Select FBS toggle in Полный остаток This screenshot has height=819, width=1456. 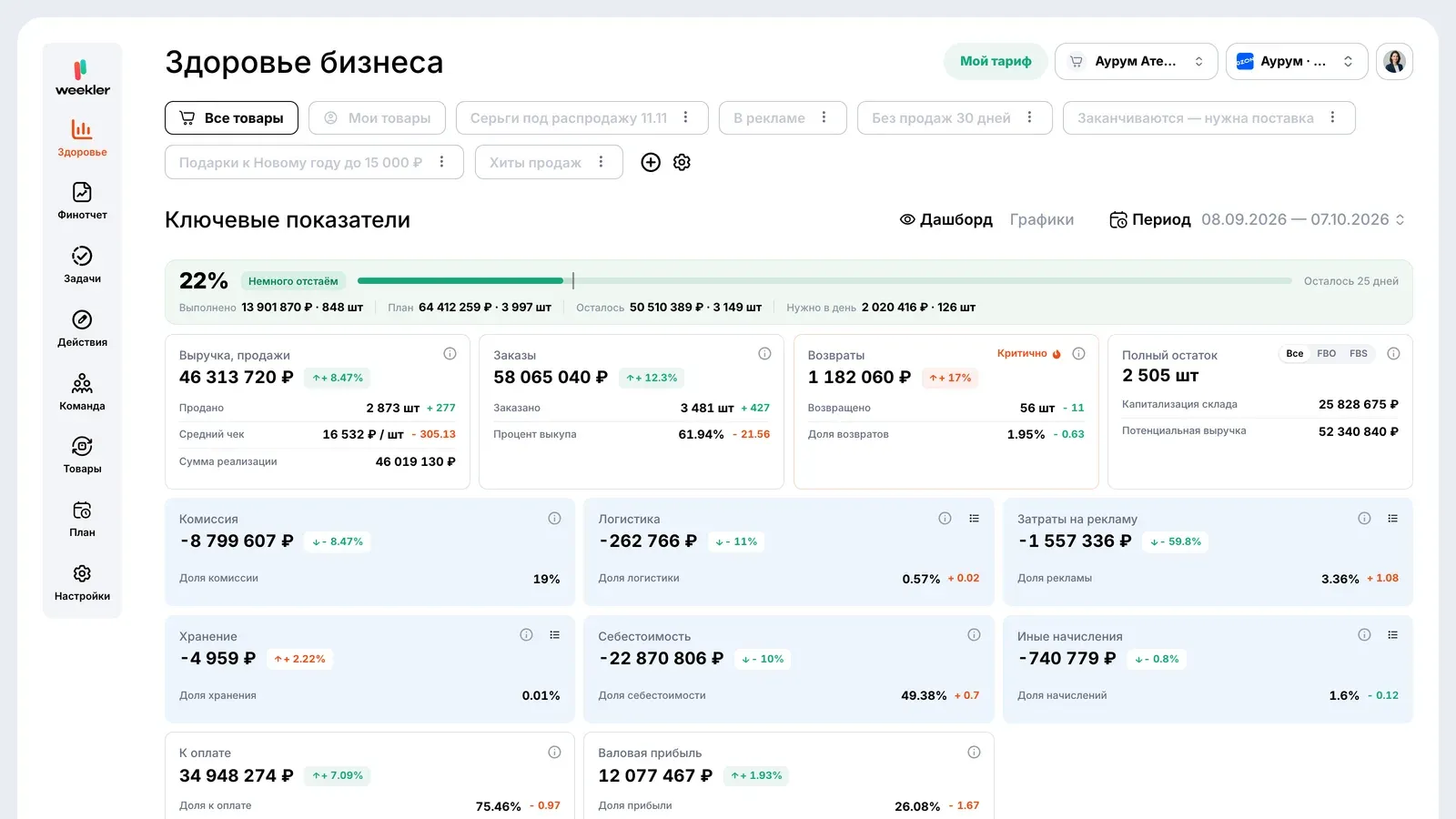tap(1359, 354)
